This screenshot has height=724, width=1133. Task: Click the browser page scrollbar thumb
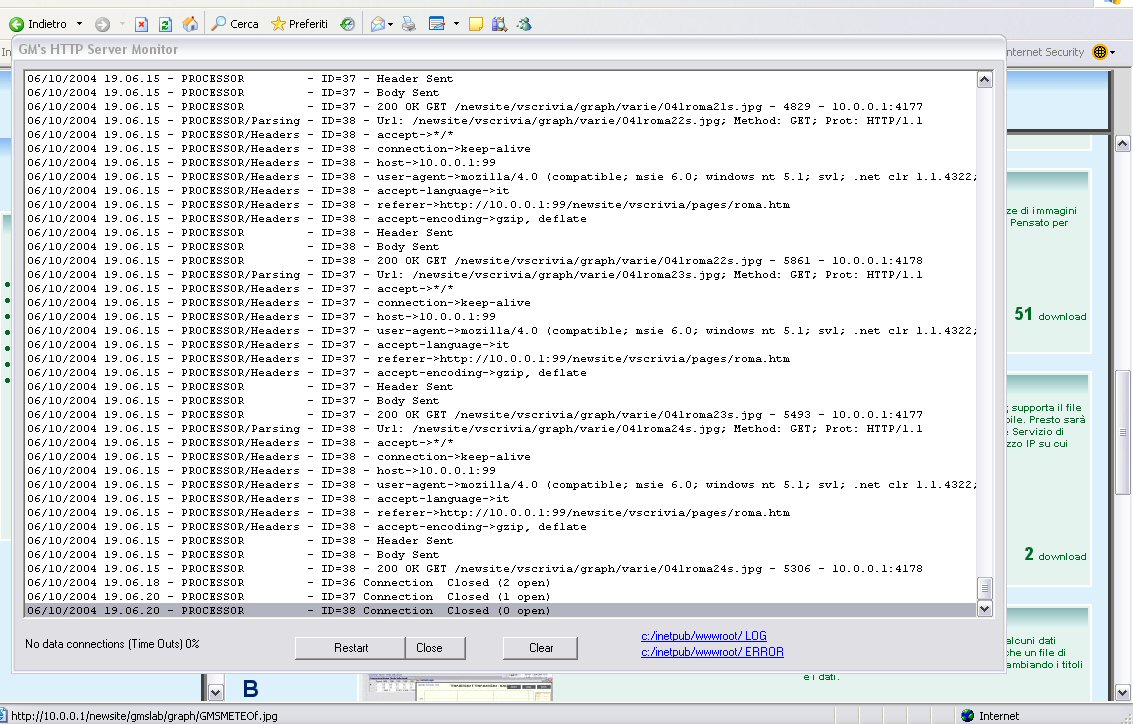pyautogui.click(x=1122, y=432)
